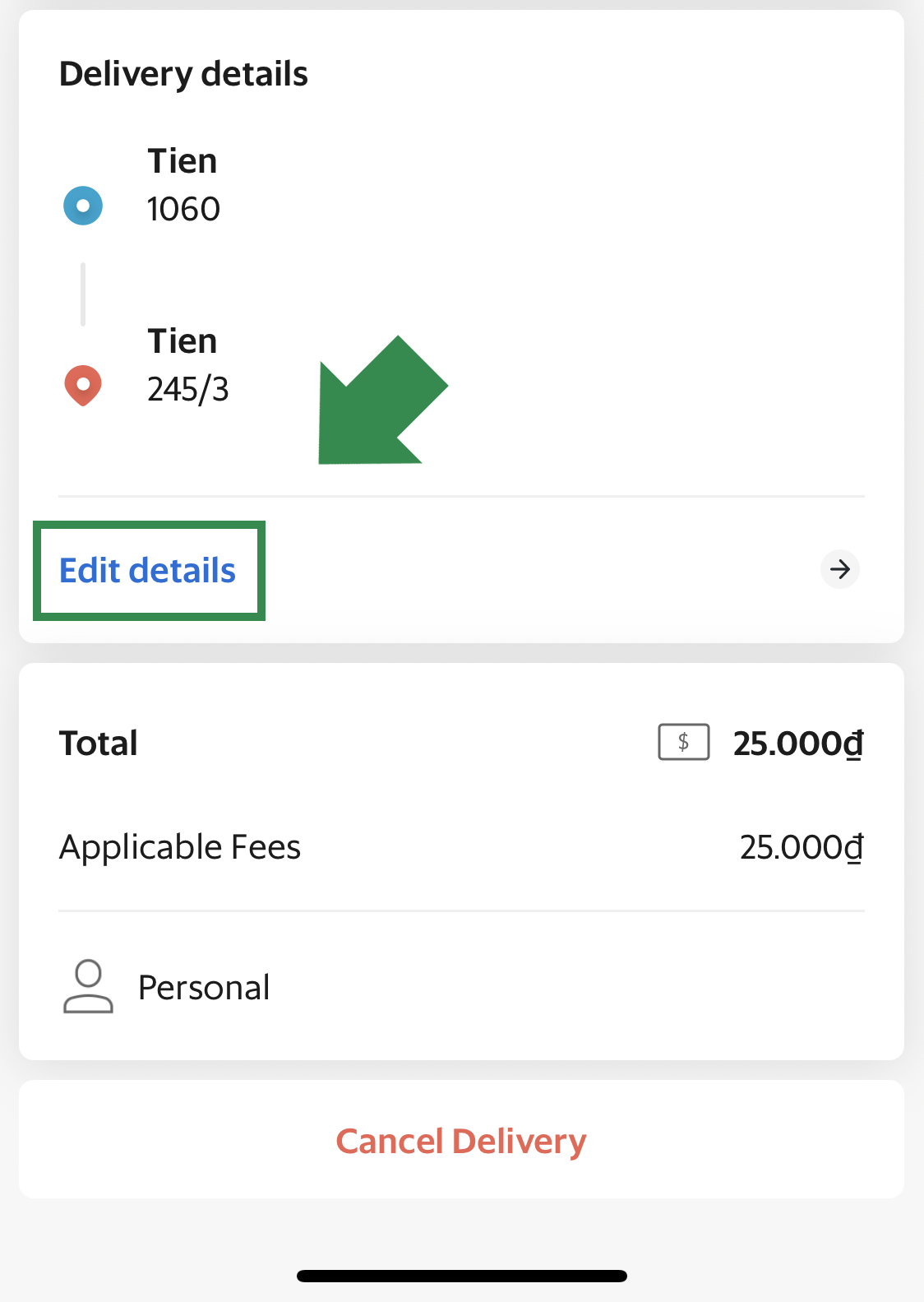This screenshot has height=1302, width=924.
Task: Tap Applicable Fees row label
Action: (180, 847)
